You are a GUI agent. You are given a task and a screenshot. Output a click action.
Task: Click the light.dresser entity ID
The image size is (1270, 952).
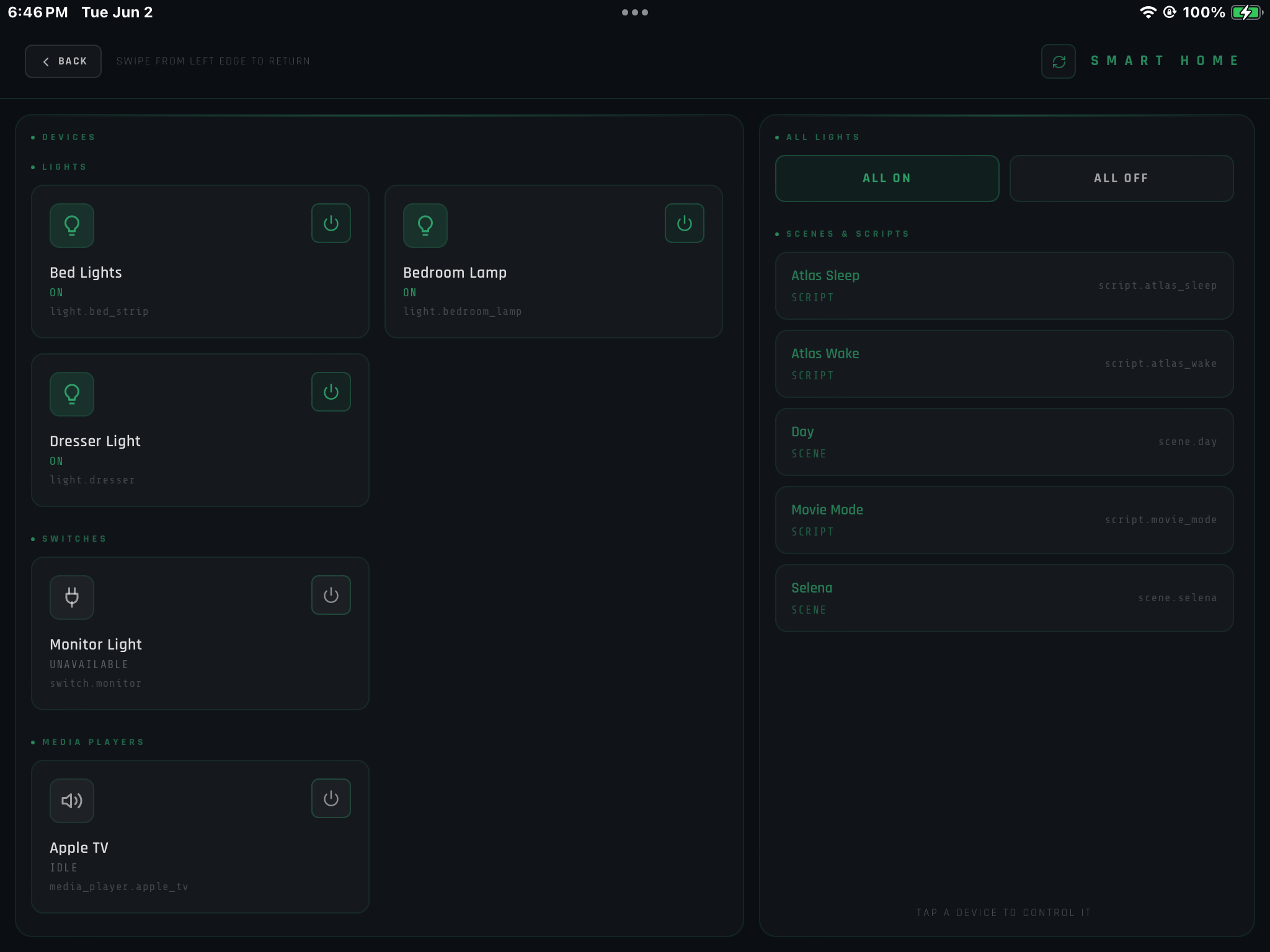92,480
